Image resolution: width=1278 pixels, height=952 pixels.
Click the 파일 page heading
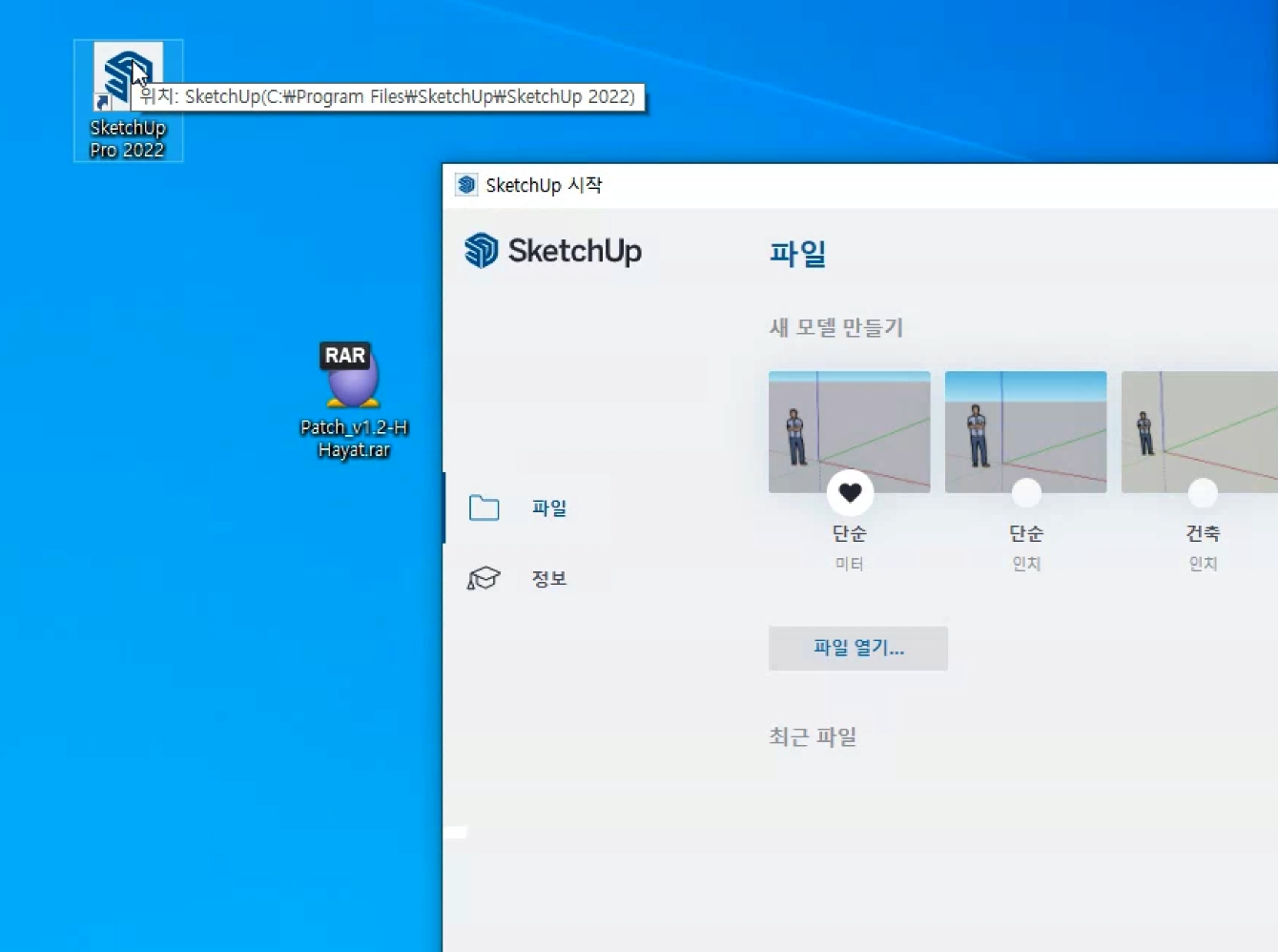click(798, 254)
